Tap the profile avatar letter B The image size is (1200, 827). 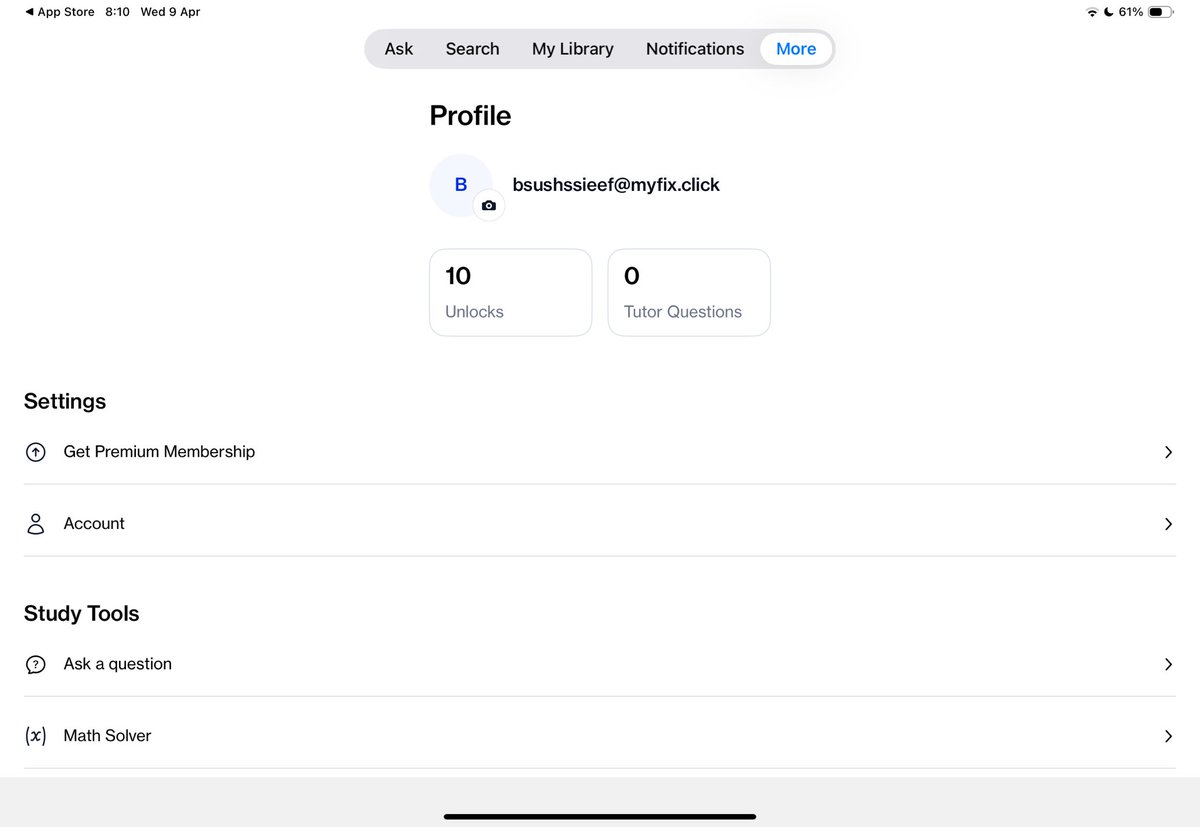point(461,185)
